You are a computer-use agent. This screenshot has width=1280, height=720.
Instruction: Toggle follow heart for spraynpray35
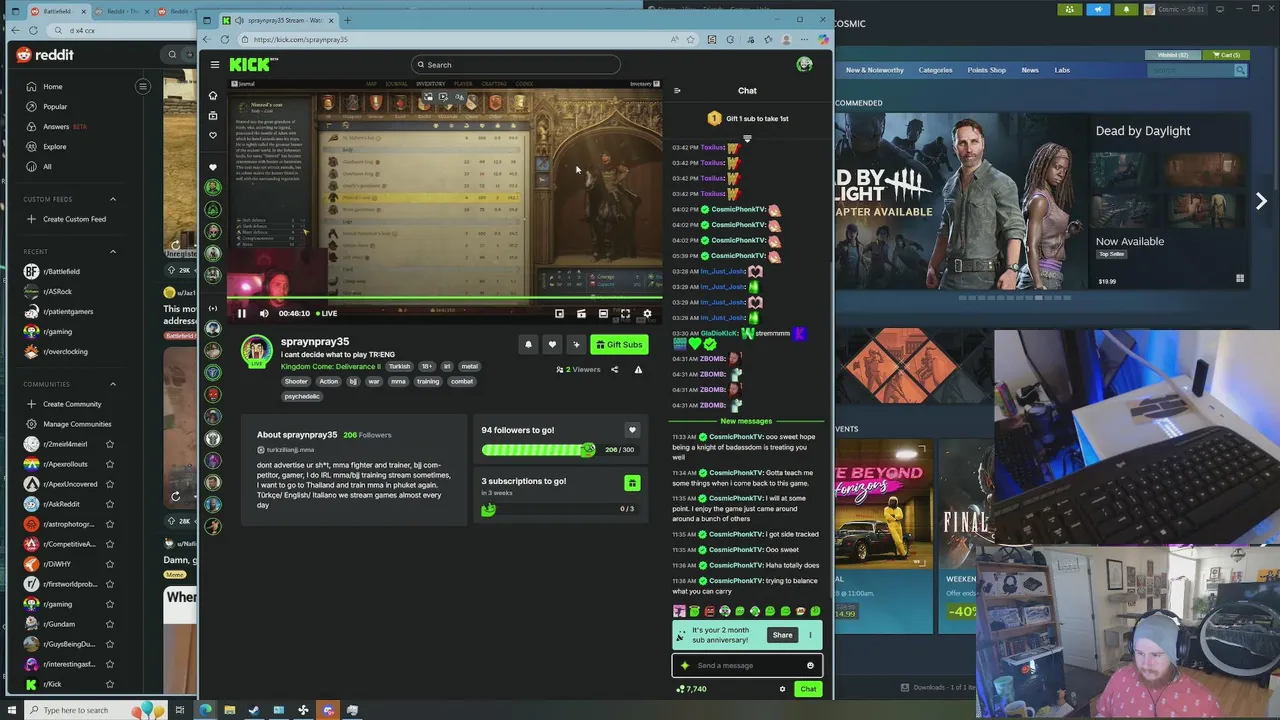click(552, 344)
